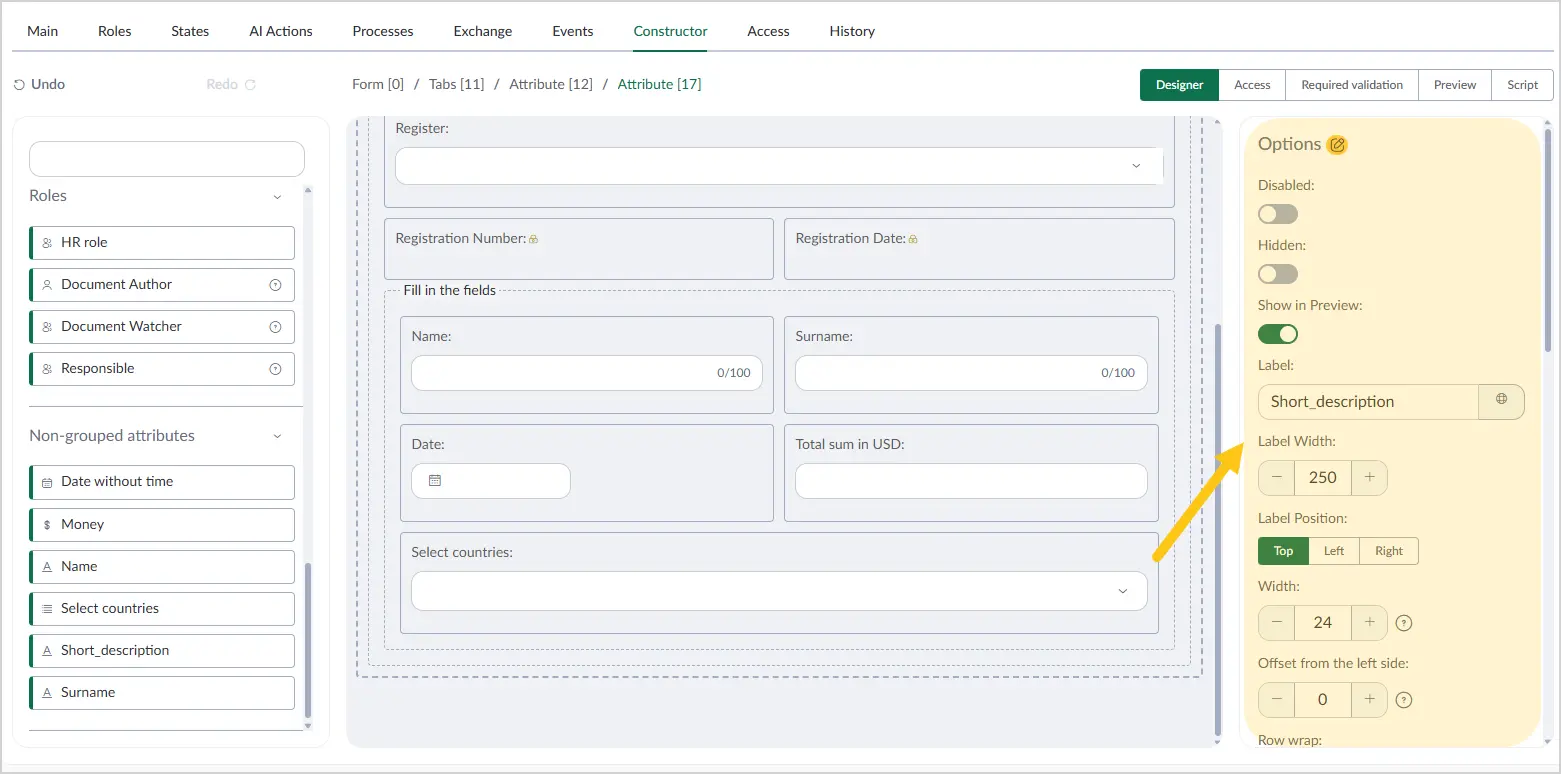Click the info icon on Document Watcher
Screen dimensions: 1561x774
(276, 327)
